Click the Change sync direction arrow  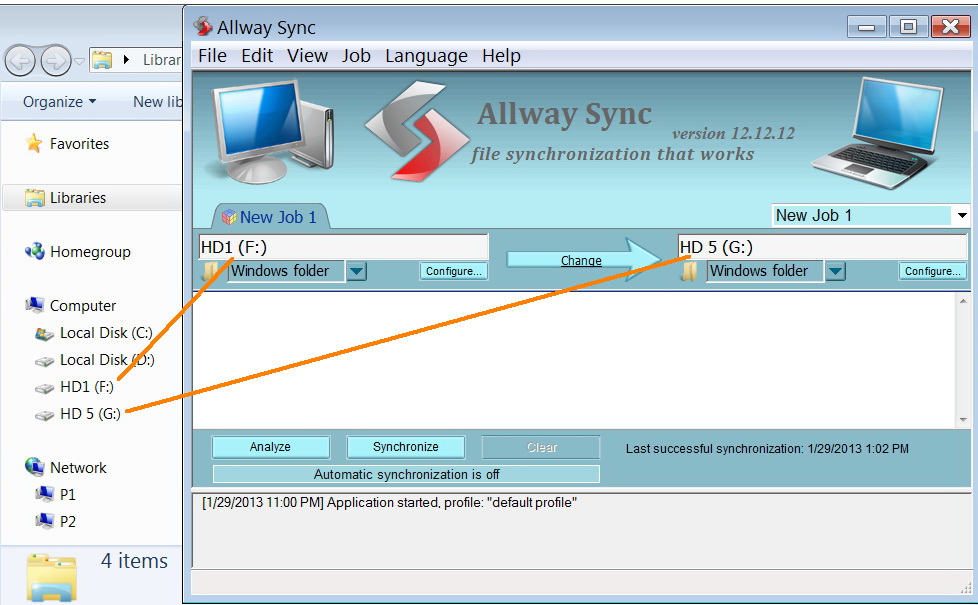pyautogui.click(x=582, y=260)
